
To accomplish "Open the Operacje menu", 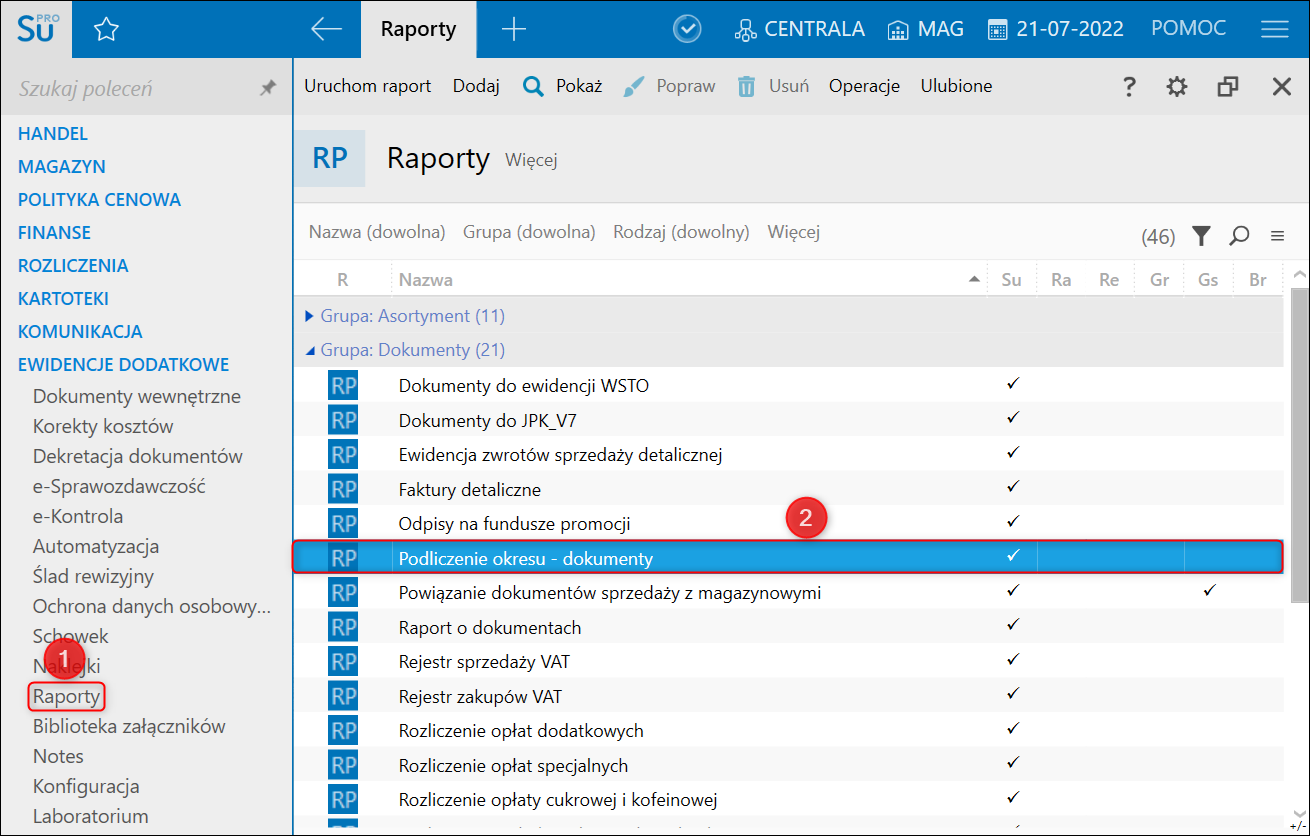I will pos(864,86).
